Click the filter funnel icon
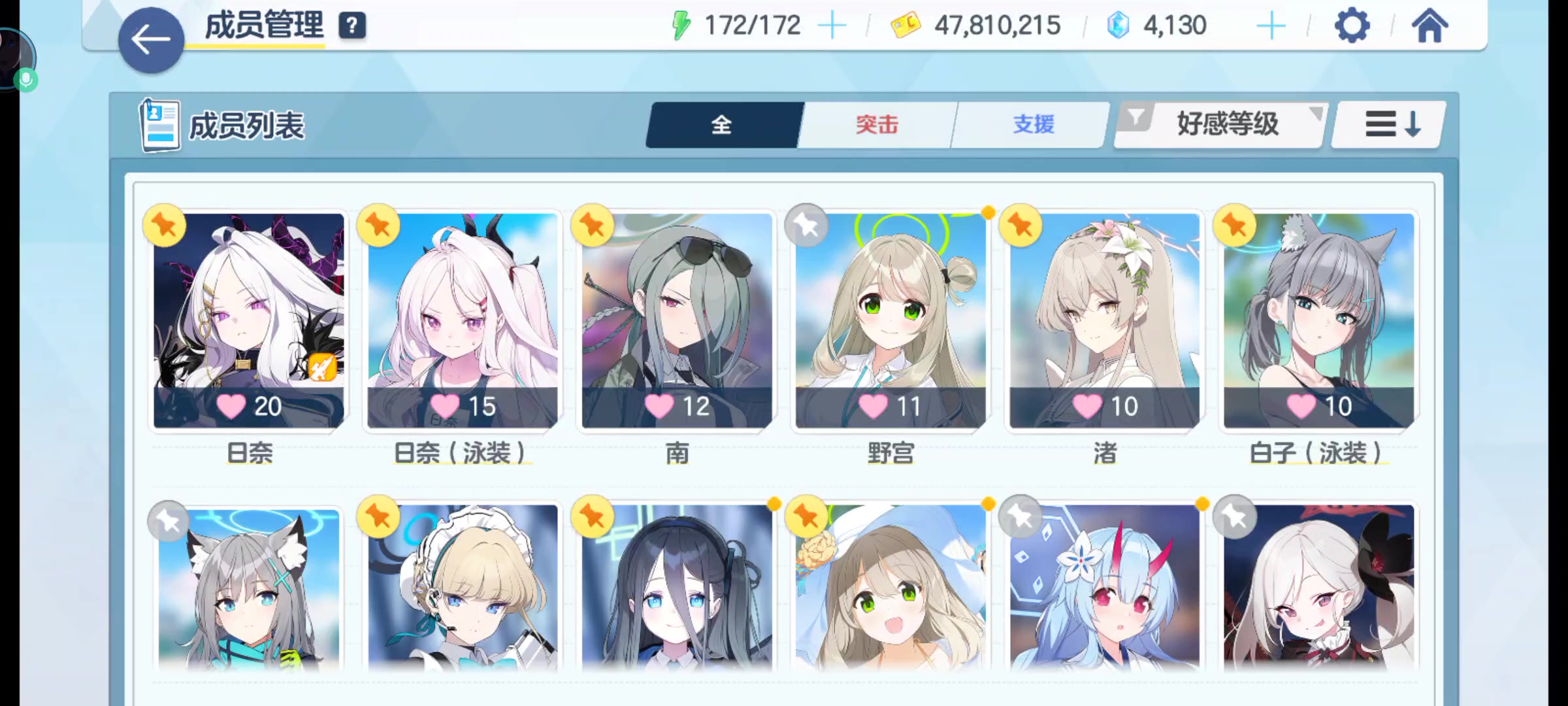The width and height of the screenshot is (1568, 706). pos(1135,118)
